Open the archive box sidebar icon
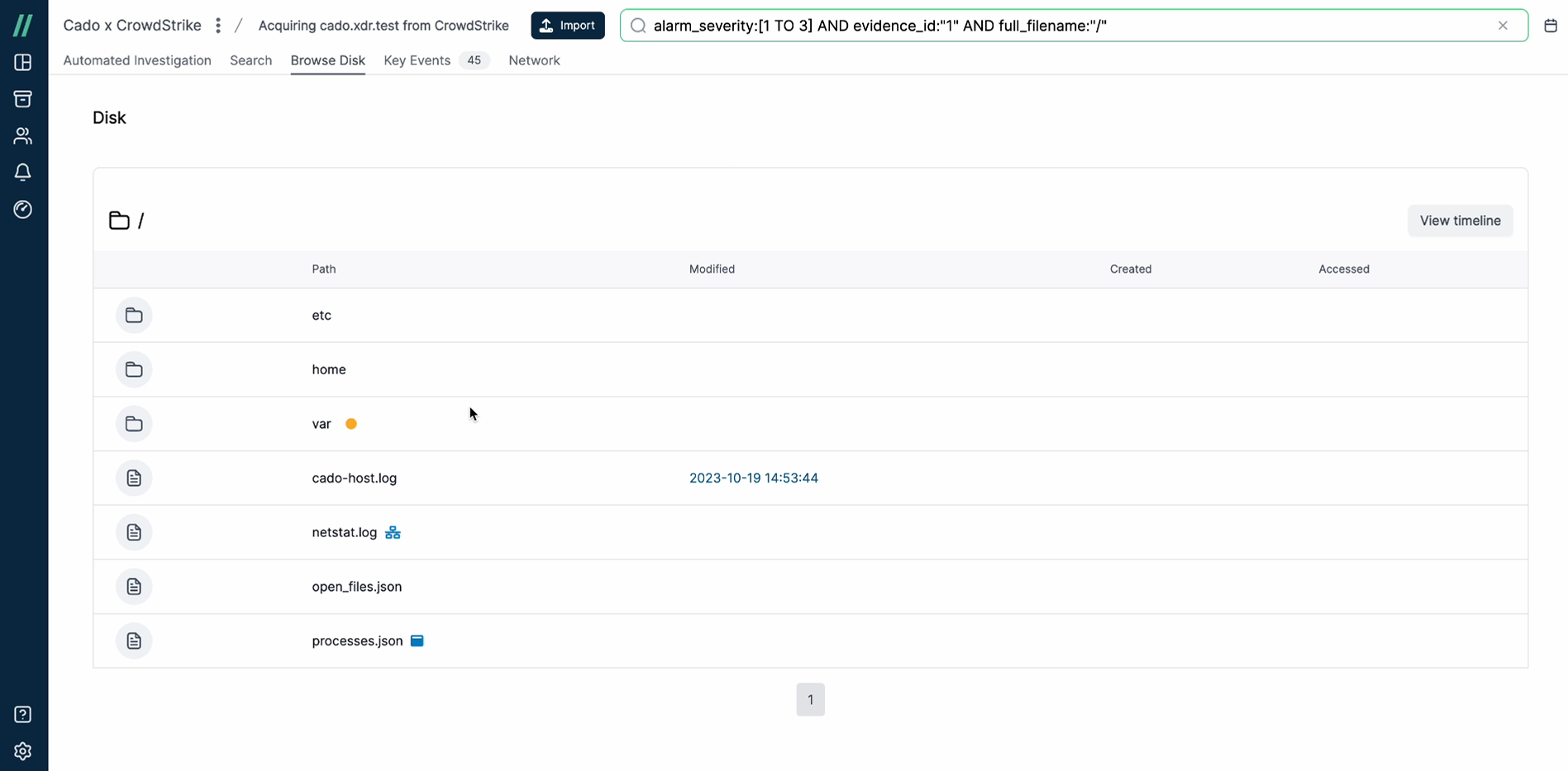The height and width of the screenshot is (771, 1568). [23, 99]
